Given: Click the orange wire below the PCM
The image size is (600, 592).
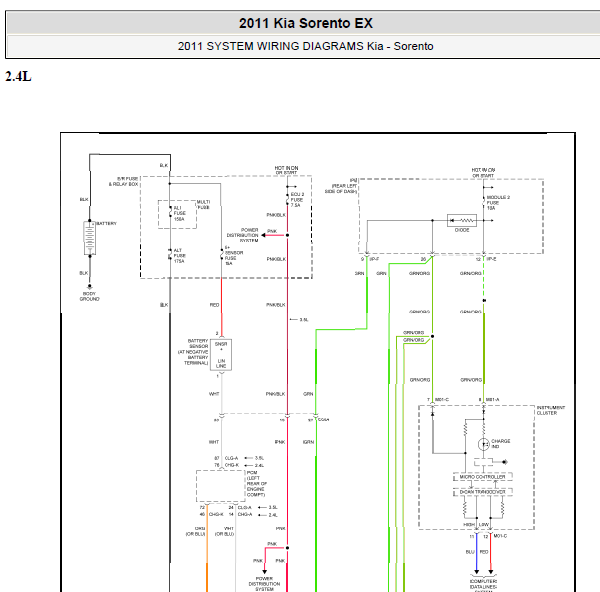Looking at the screenshot, I should [207, 551].
